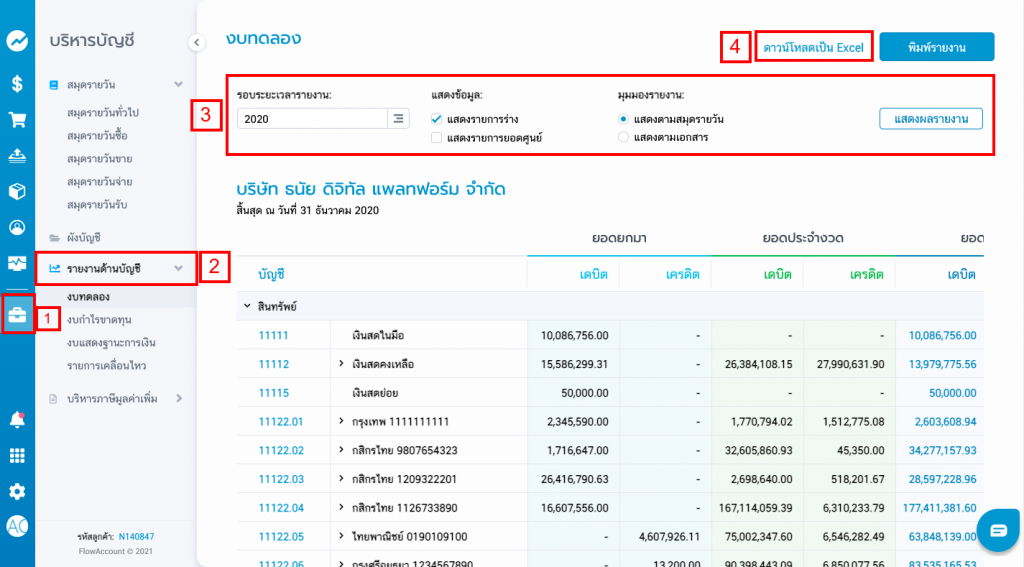Open the shopping cart purchases icon

[17, 120]
